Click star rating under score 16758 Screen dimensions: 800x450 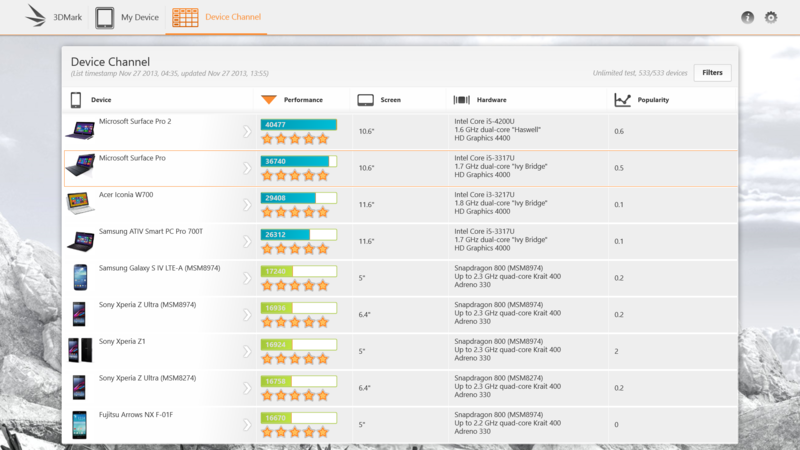tap(295, 396)
